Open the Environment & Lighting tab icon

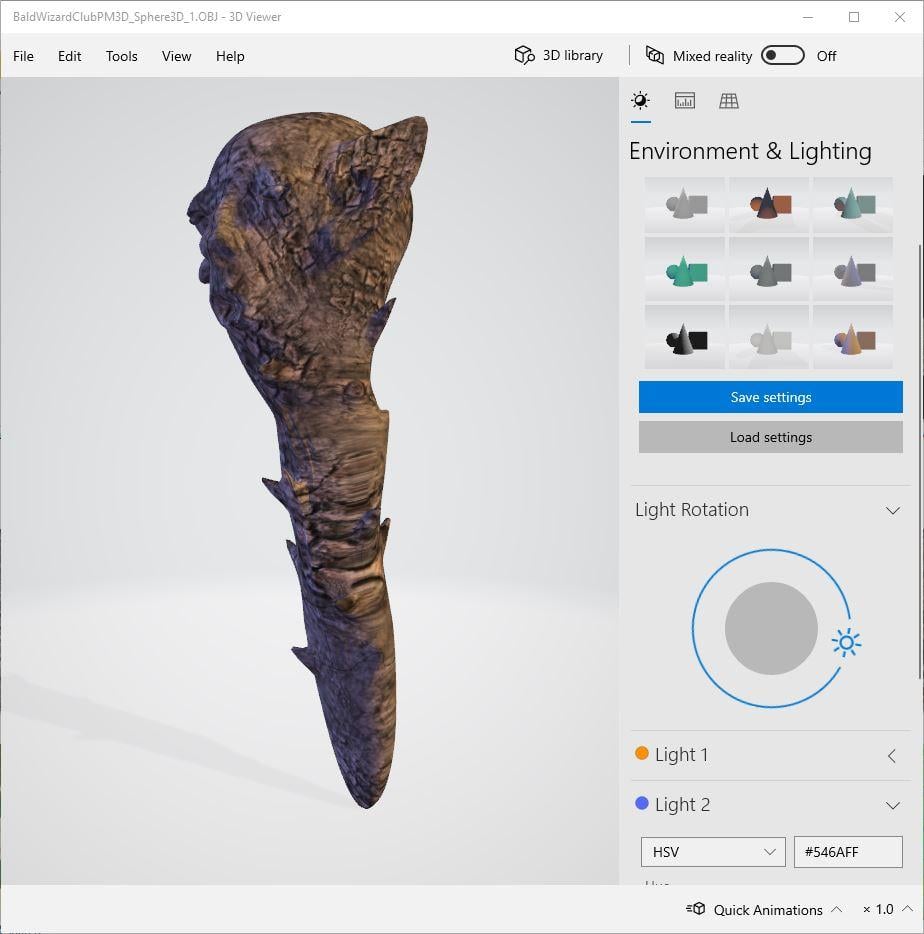click(640, 100)
